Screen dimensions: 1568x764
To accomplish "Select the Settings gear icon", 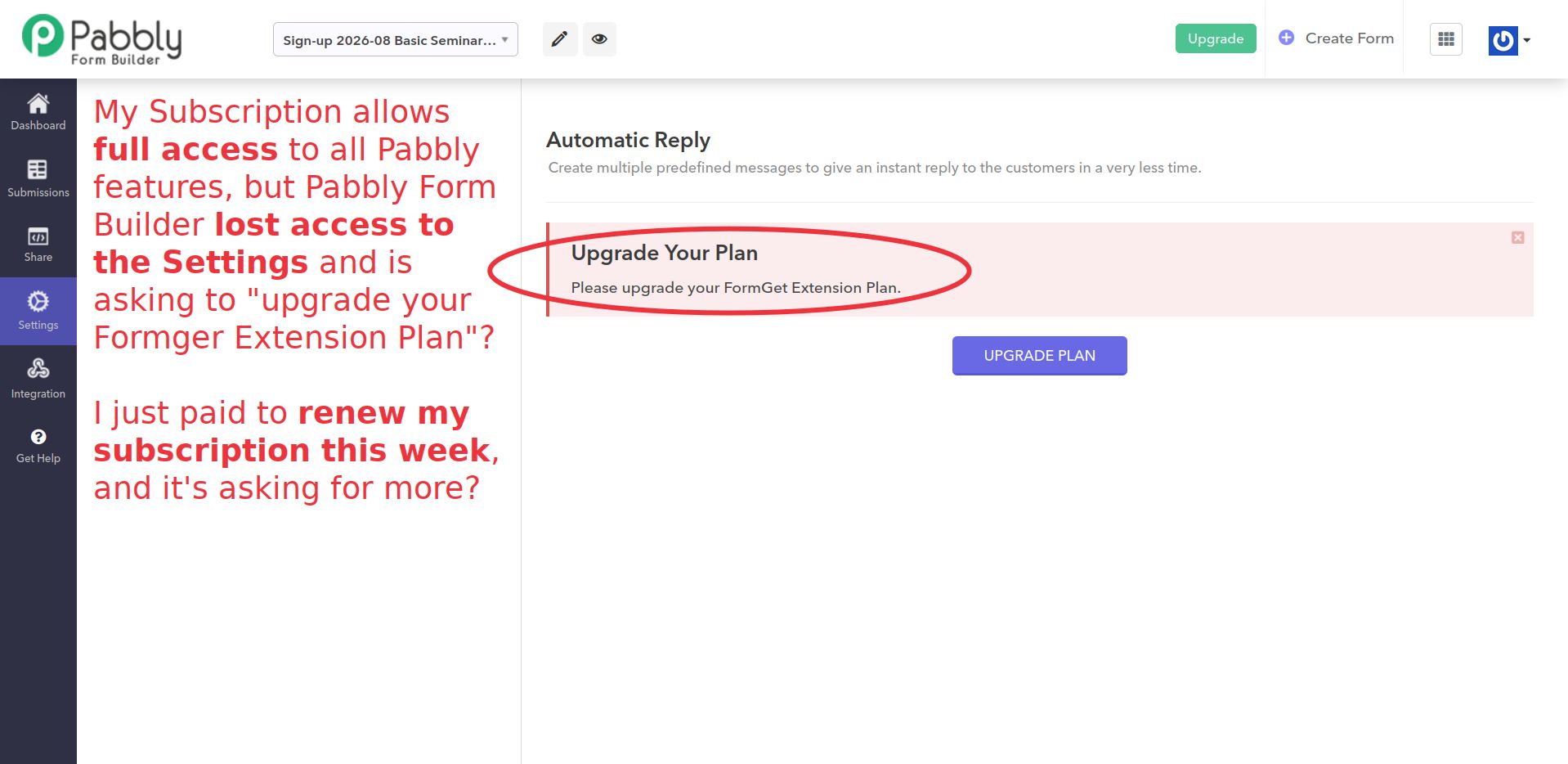I will point(38,301).
